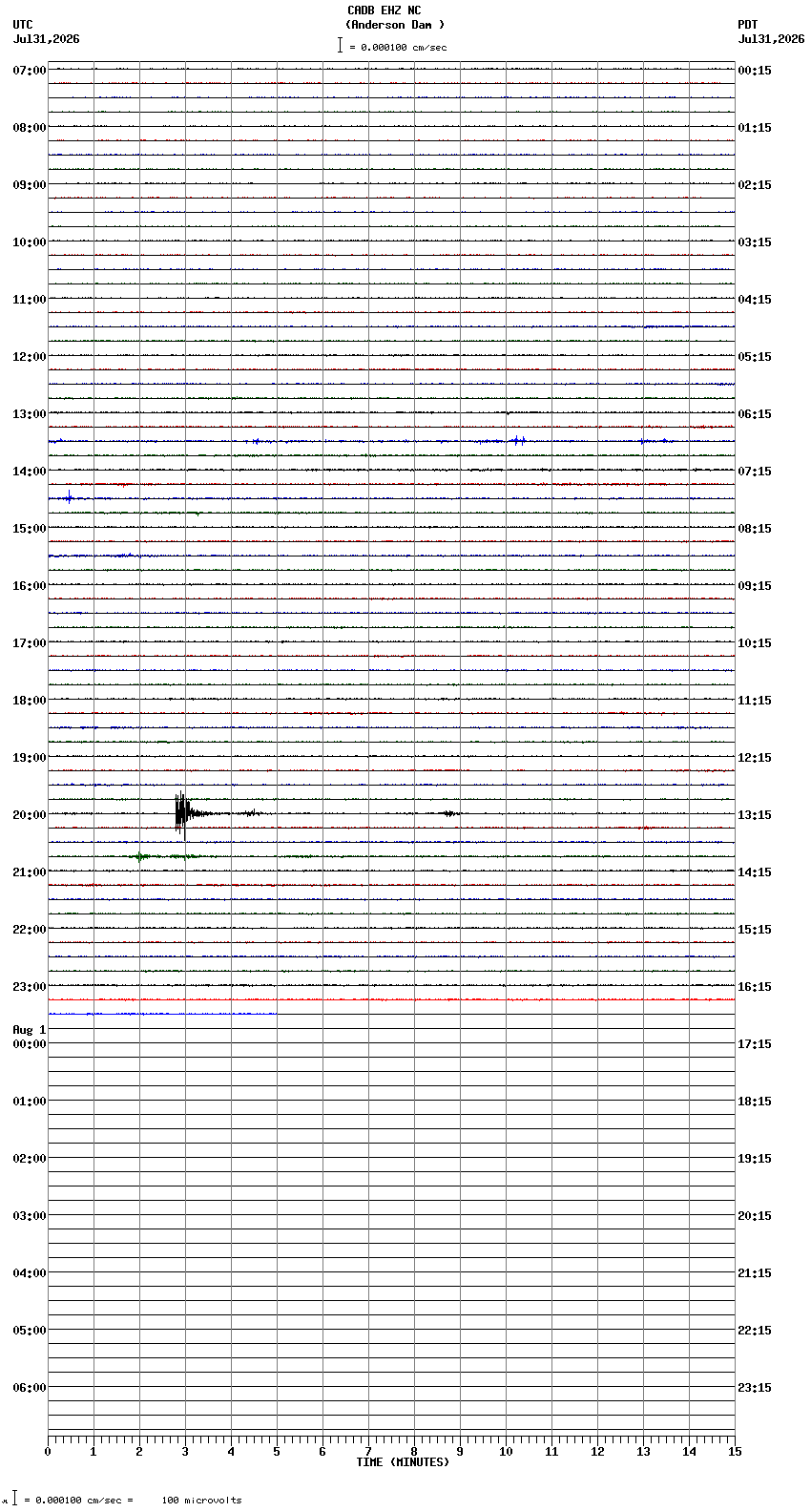This screenshot has height=1512, width=811.
Task: Click the x-axis tick label '10'
Action: click(x=506, y=1452)
